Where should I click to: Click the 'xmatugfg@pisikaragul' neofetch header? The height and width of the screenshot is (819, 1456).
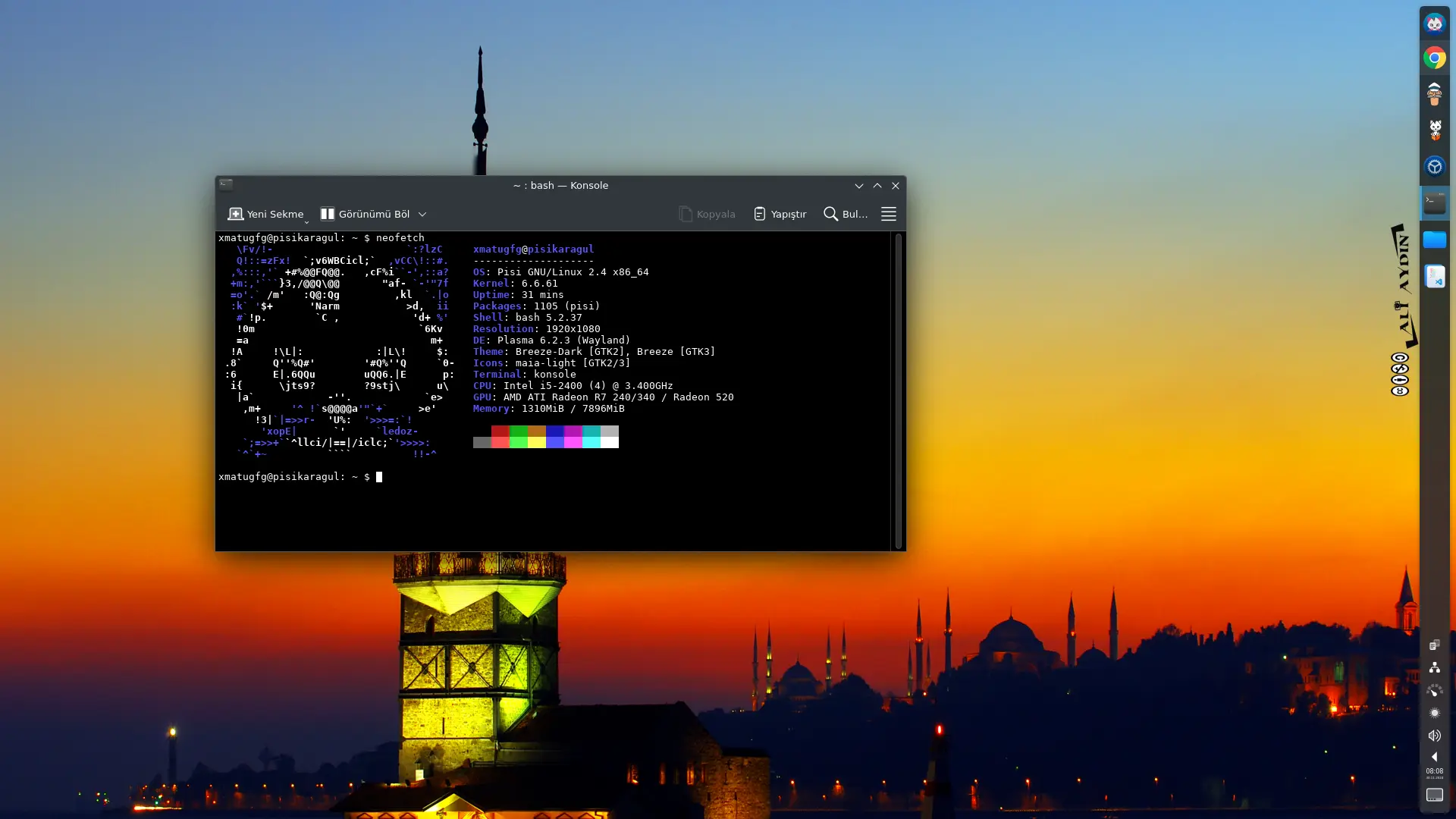coord(534,249)
